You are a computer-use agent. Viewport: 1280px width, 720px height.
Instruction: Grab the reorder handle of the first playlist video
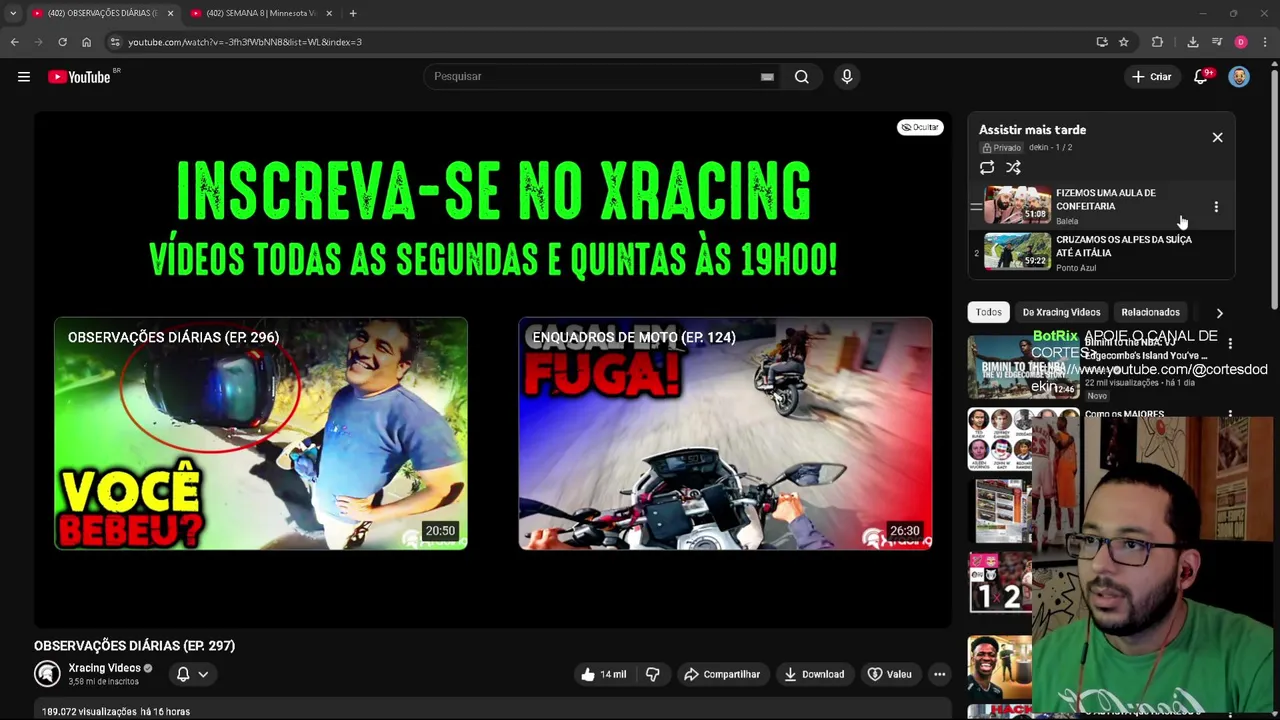pos(976,207)
